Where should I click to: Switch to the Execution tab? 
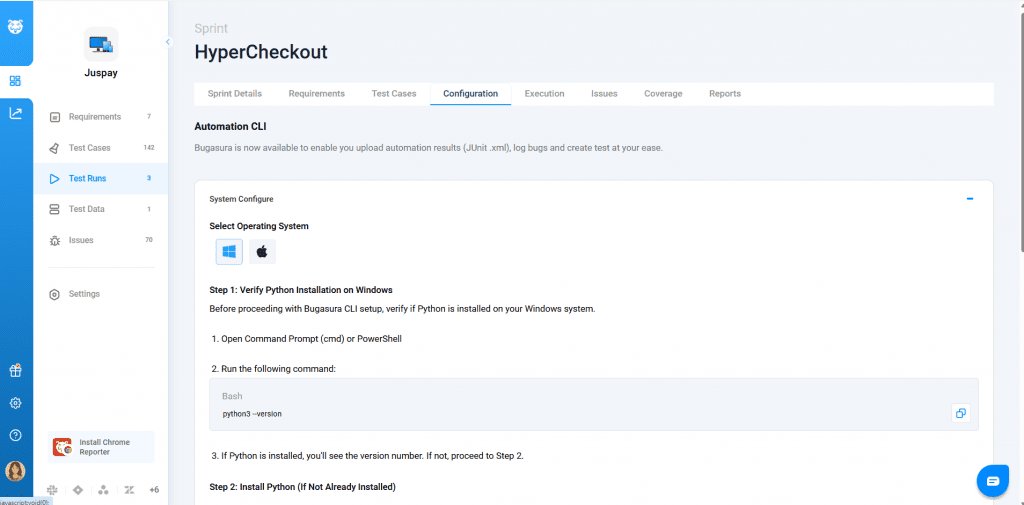545,93
